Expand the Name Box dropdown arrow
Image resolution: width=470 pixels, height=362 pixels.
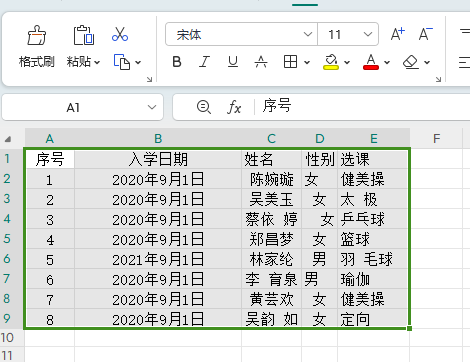(152, 107)
